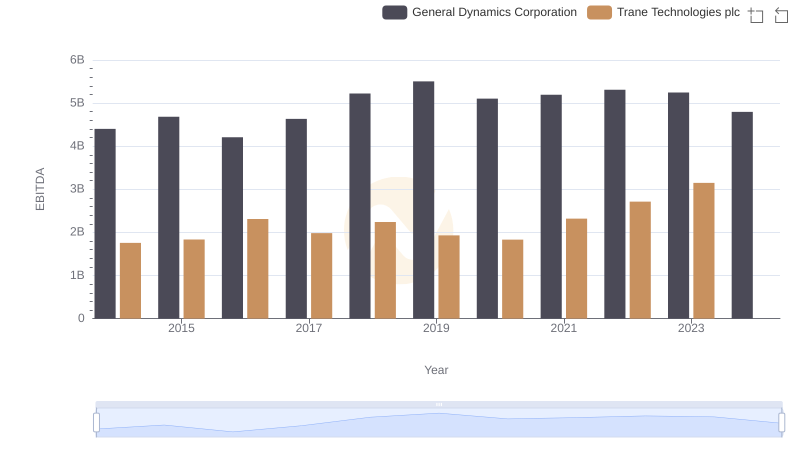Click the 2014 General Dynamics bar
Image resolution: width=800 pixels, height=461 pixels.
pos(105,224)
